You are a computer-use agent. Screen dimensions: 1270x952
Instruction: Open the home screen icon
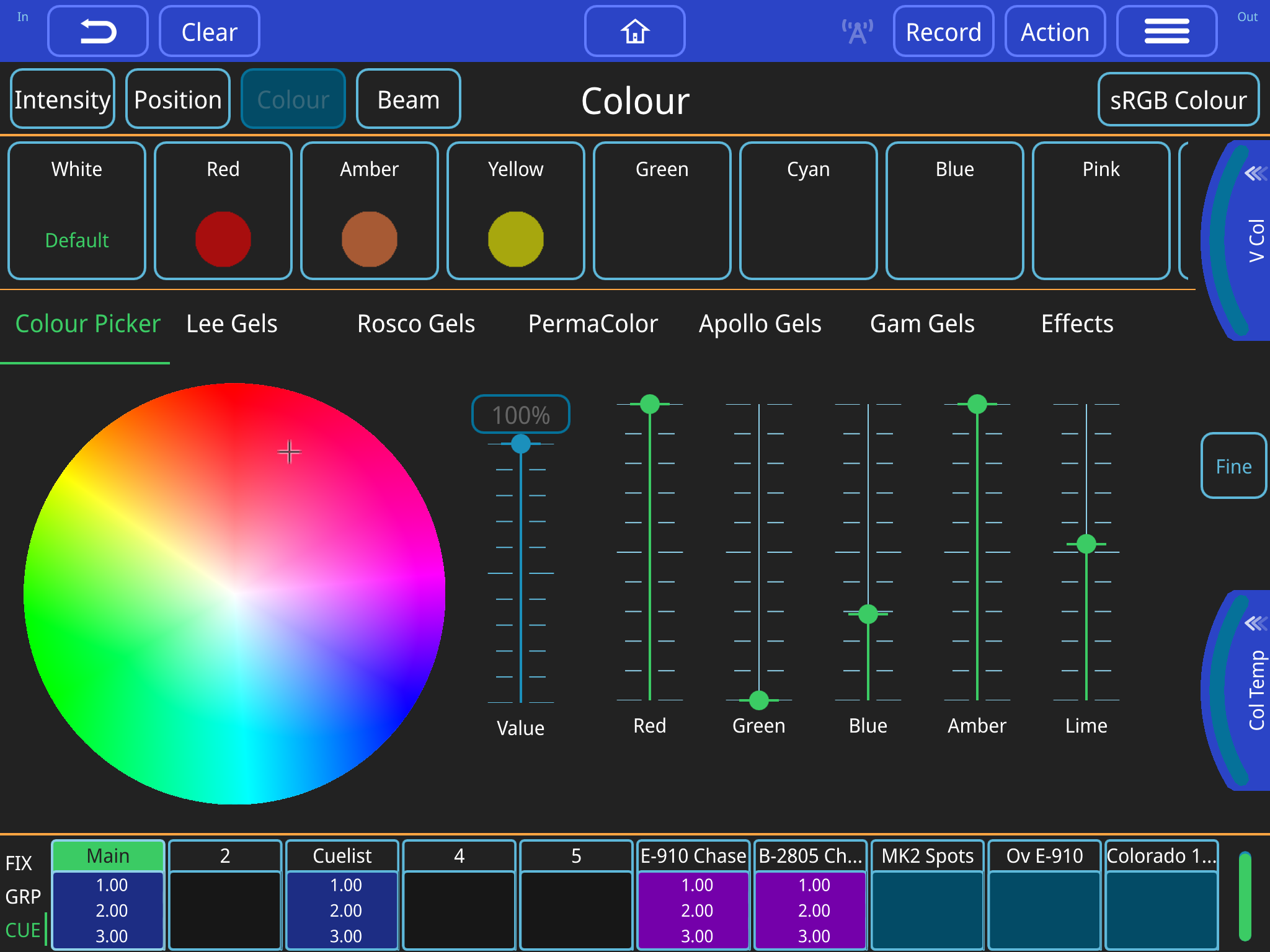coord(634,31)
